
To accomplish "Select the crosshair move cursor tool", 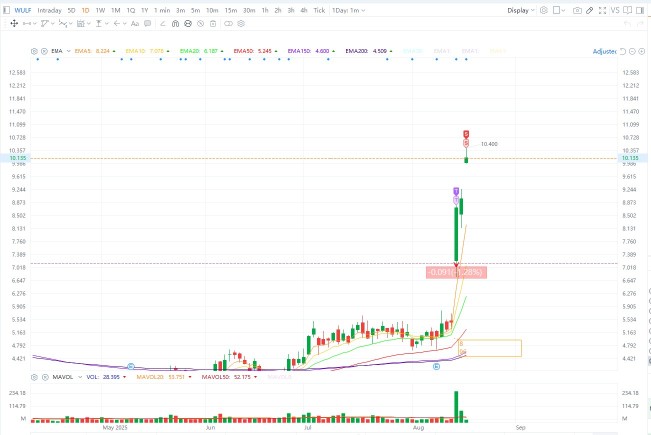I will point(14,24).
